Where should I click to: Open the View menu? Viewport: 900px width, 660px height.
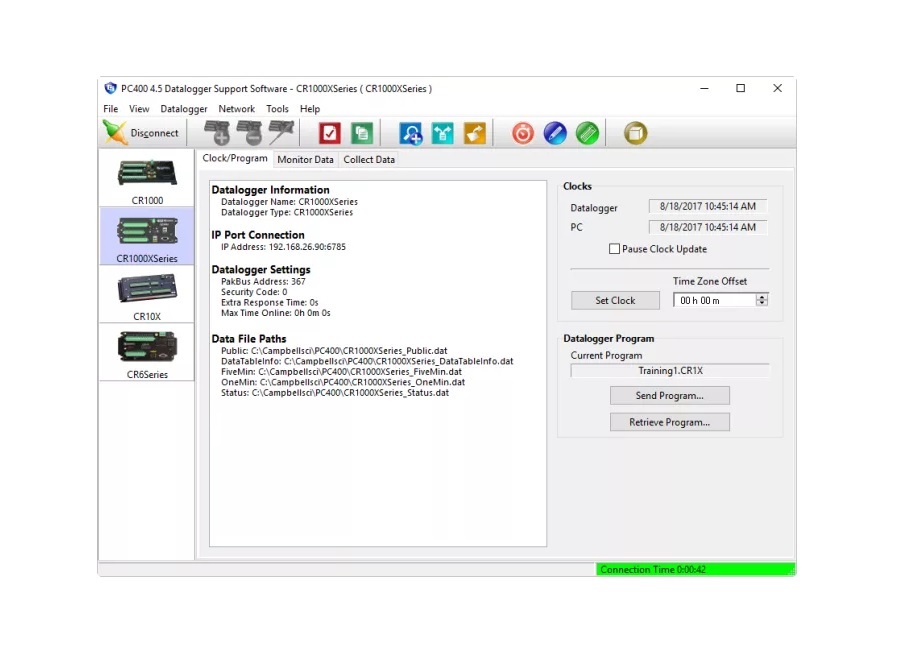pos(139,108)
